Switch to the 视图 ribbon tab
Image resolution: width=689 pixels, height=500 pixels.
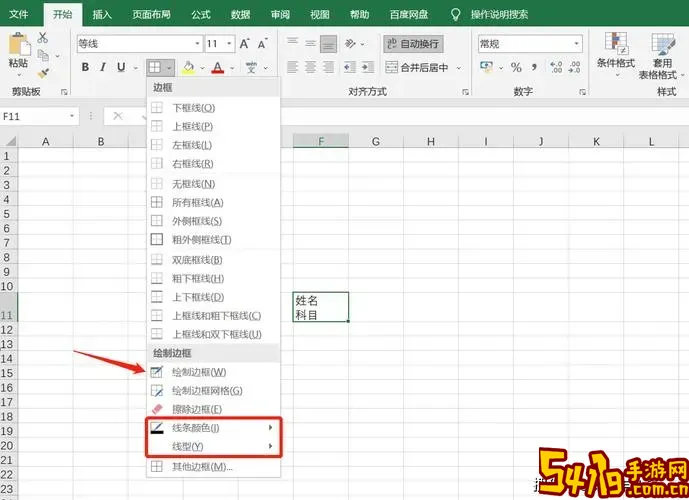pyautogui.click(x=319, y=14)
